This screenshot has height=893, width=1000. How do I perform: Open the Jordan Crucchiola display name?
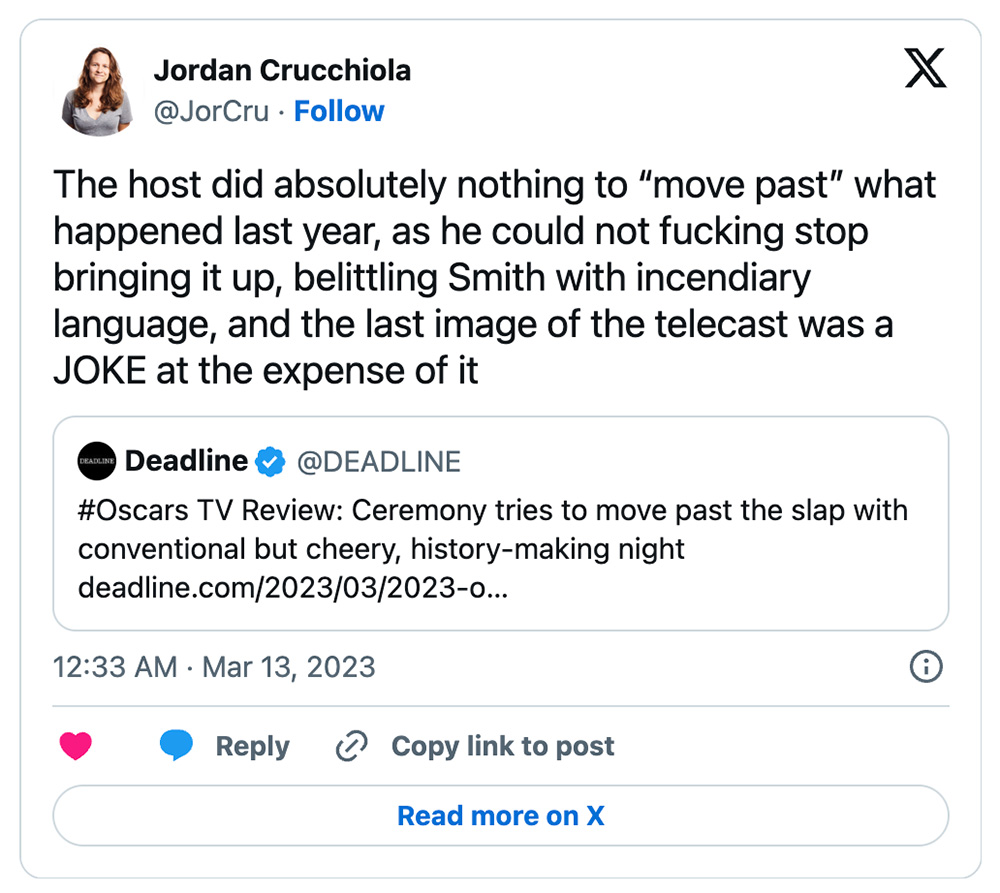coord(283,70)
